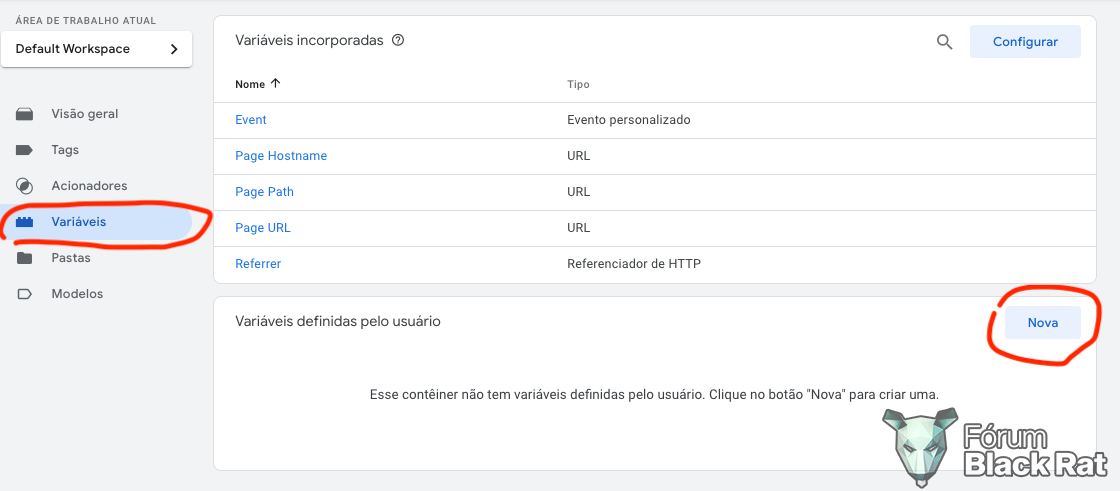
Task: Expand the Default Workspace selector
Action: pyautogui.click(x=96, y=49)
